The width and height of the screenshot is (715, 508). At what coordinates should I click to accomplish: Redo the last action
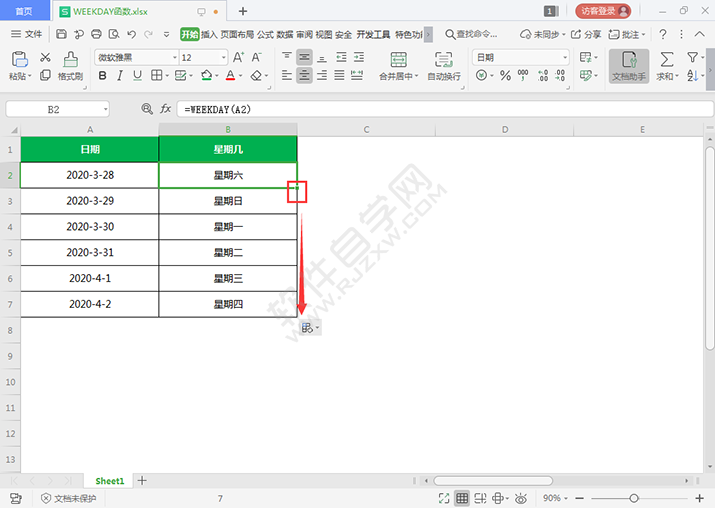pos(148,34)
